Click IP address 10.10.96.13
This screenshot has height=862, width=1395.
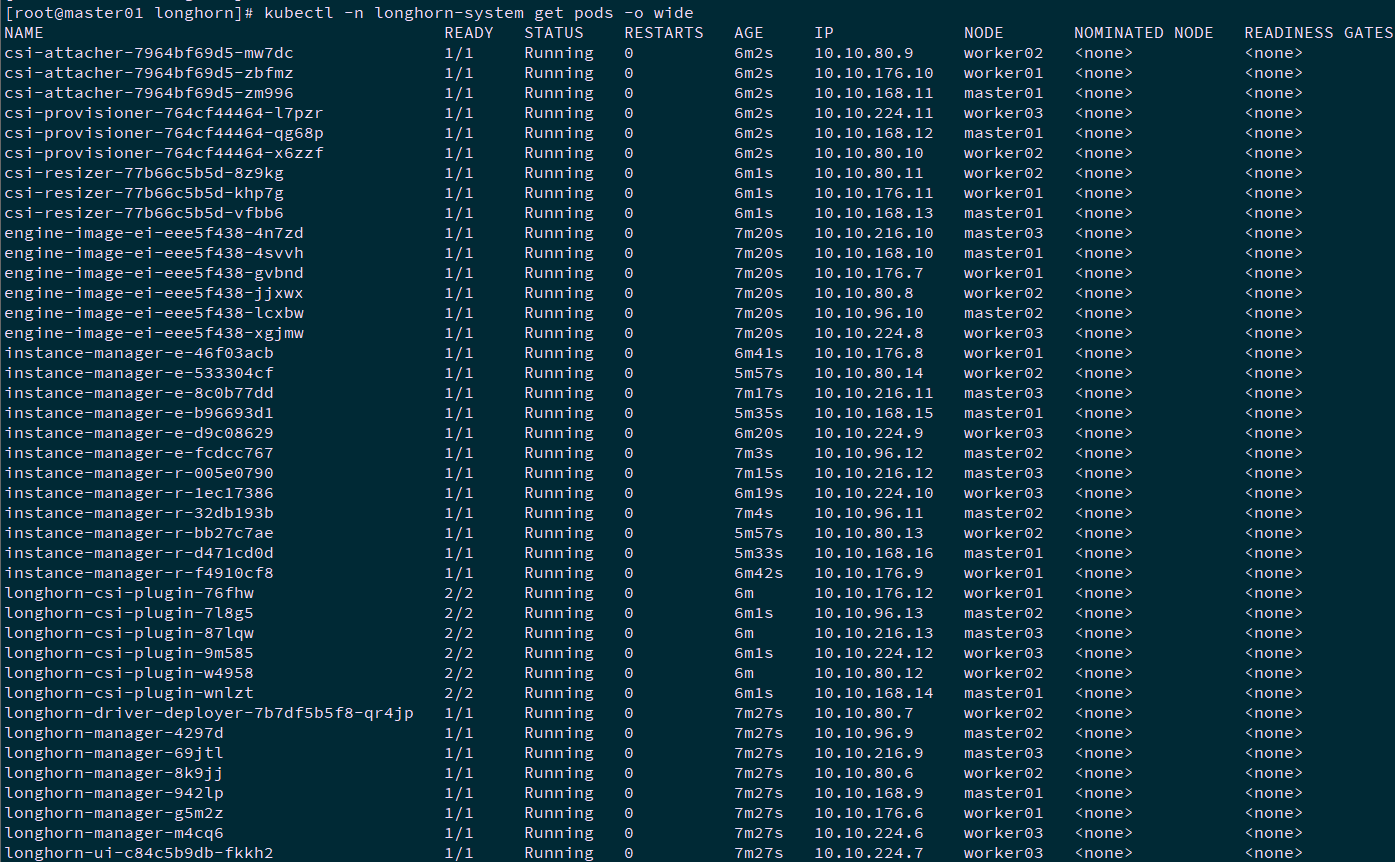[869, 613]
